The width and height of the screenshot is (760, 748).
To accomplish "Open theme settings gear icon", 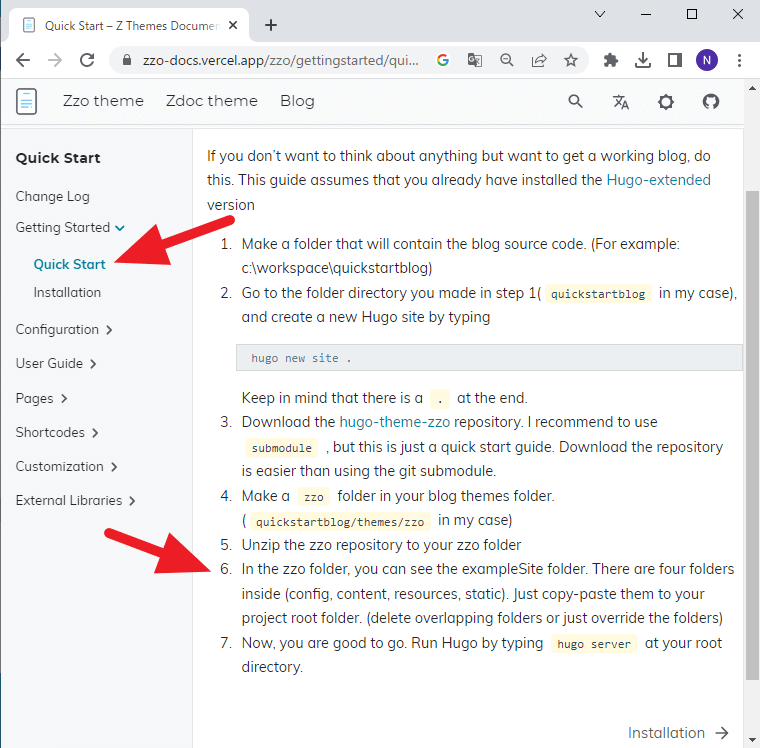I will click(x=666, y=101).
